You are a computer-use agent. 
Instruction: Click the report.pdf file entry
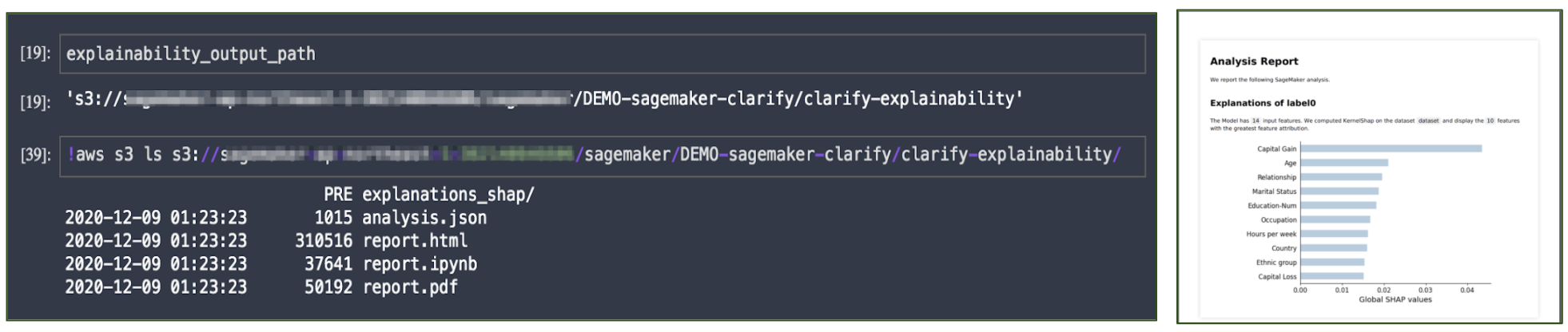click(410, 287)
